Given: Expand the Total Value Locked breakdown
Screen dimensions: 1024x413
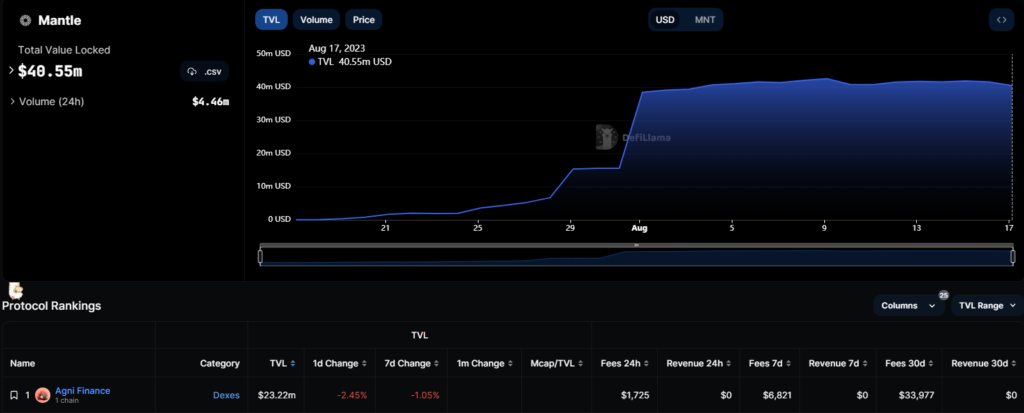Looking at the screenshot, I should click(11, 70).
